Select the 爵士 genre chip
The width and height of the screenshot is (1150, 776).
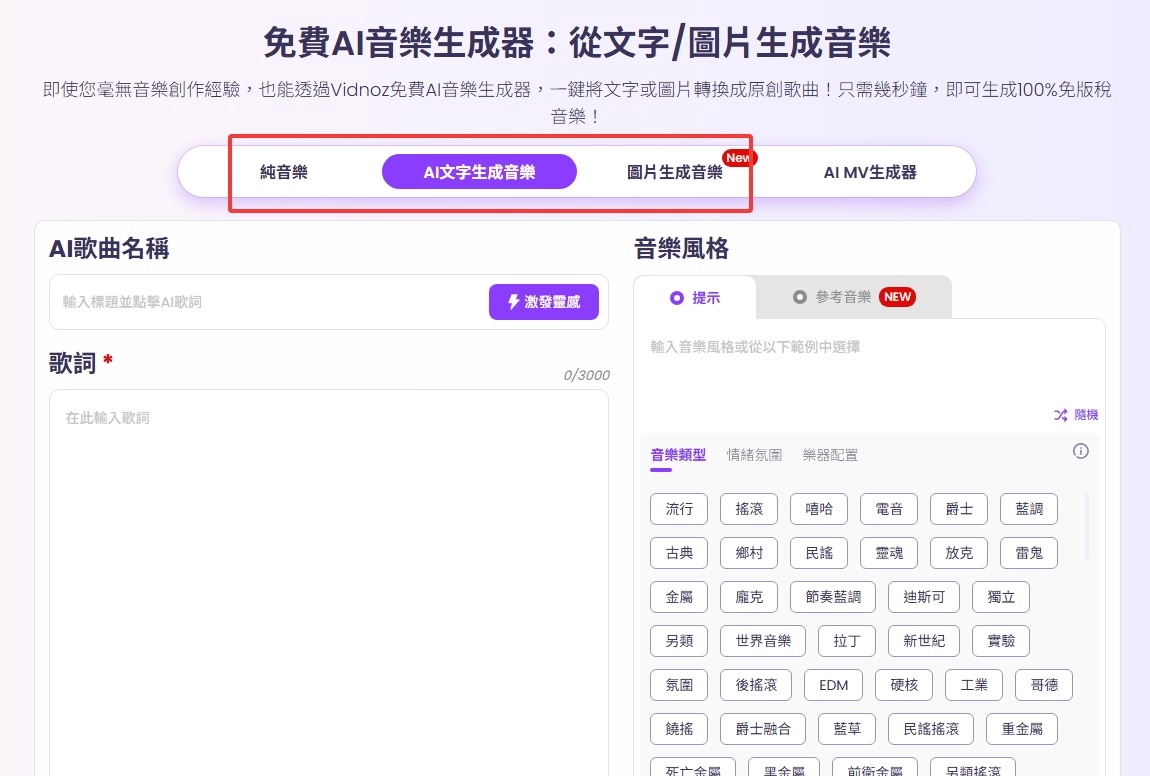coord(958,508)
